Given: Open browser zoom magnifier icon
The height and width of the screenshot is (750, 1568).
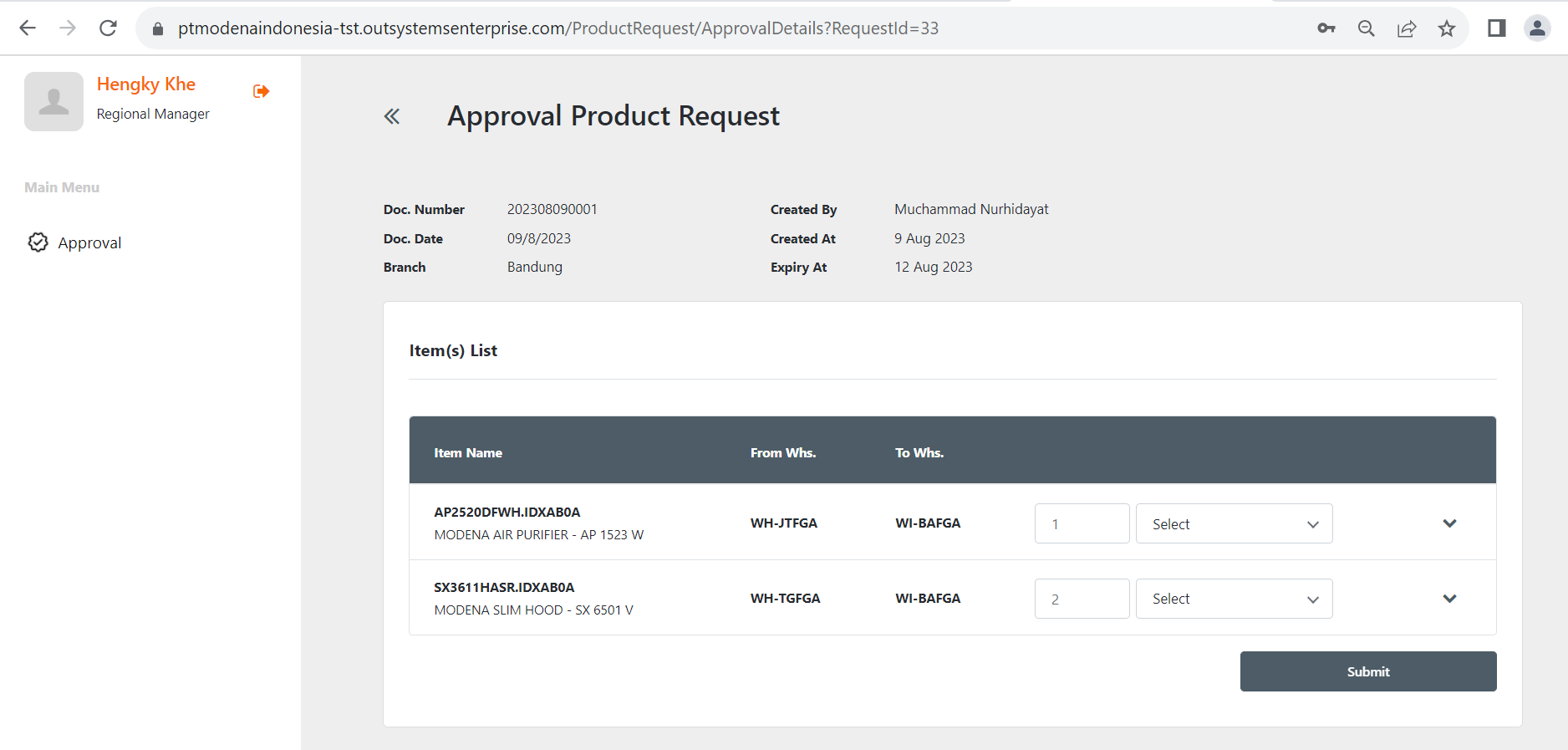Looking at the screenshot, I should [x=1367, y=28].
